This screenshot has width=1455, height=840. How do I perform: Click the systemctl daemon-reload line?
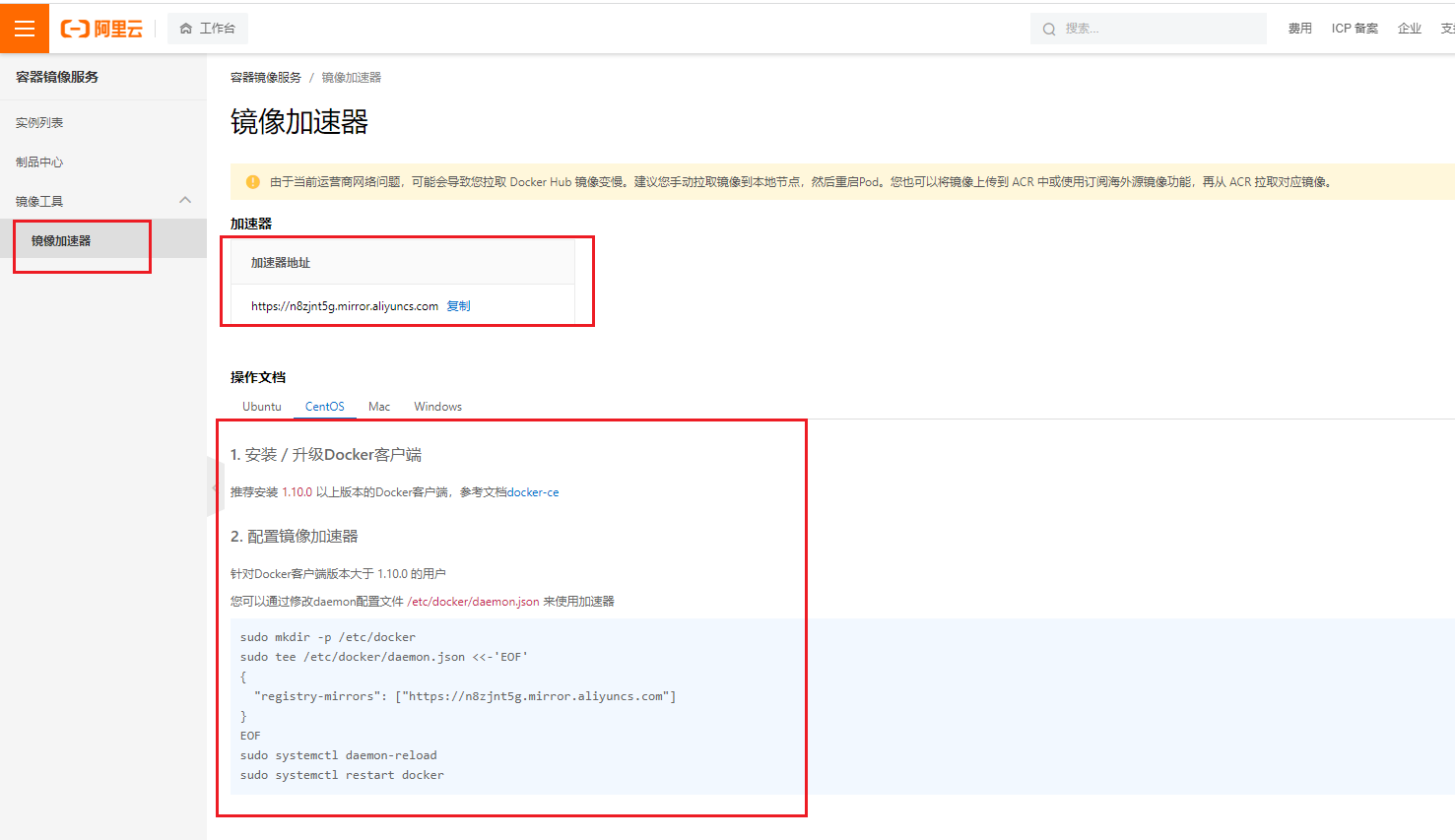[x=339, y=755]
